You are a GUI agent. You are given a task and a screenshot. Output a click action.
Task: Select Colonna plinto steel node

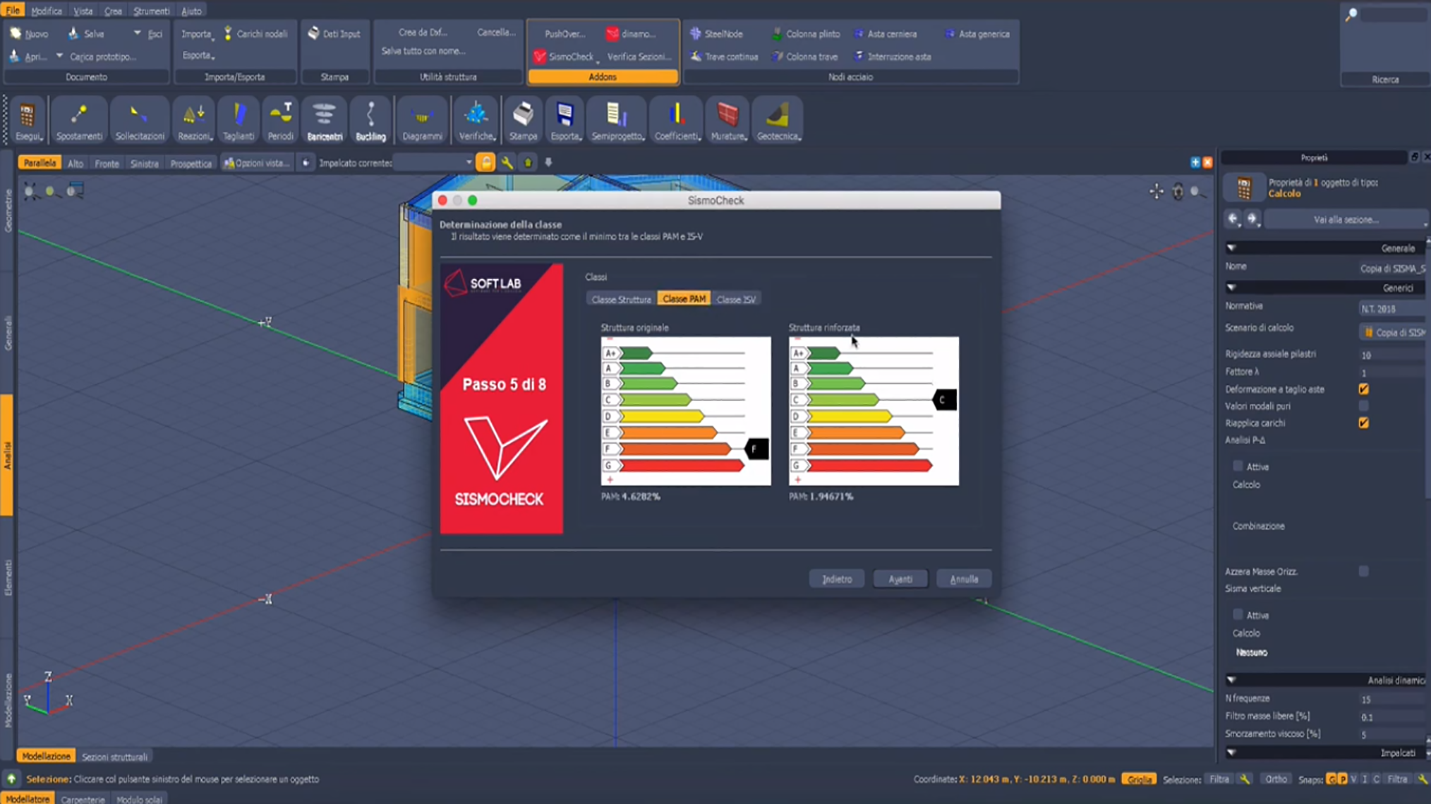(x=805, y=34)
